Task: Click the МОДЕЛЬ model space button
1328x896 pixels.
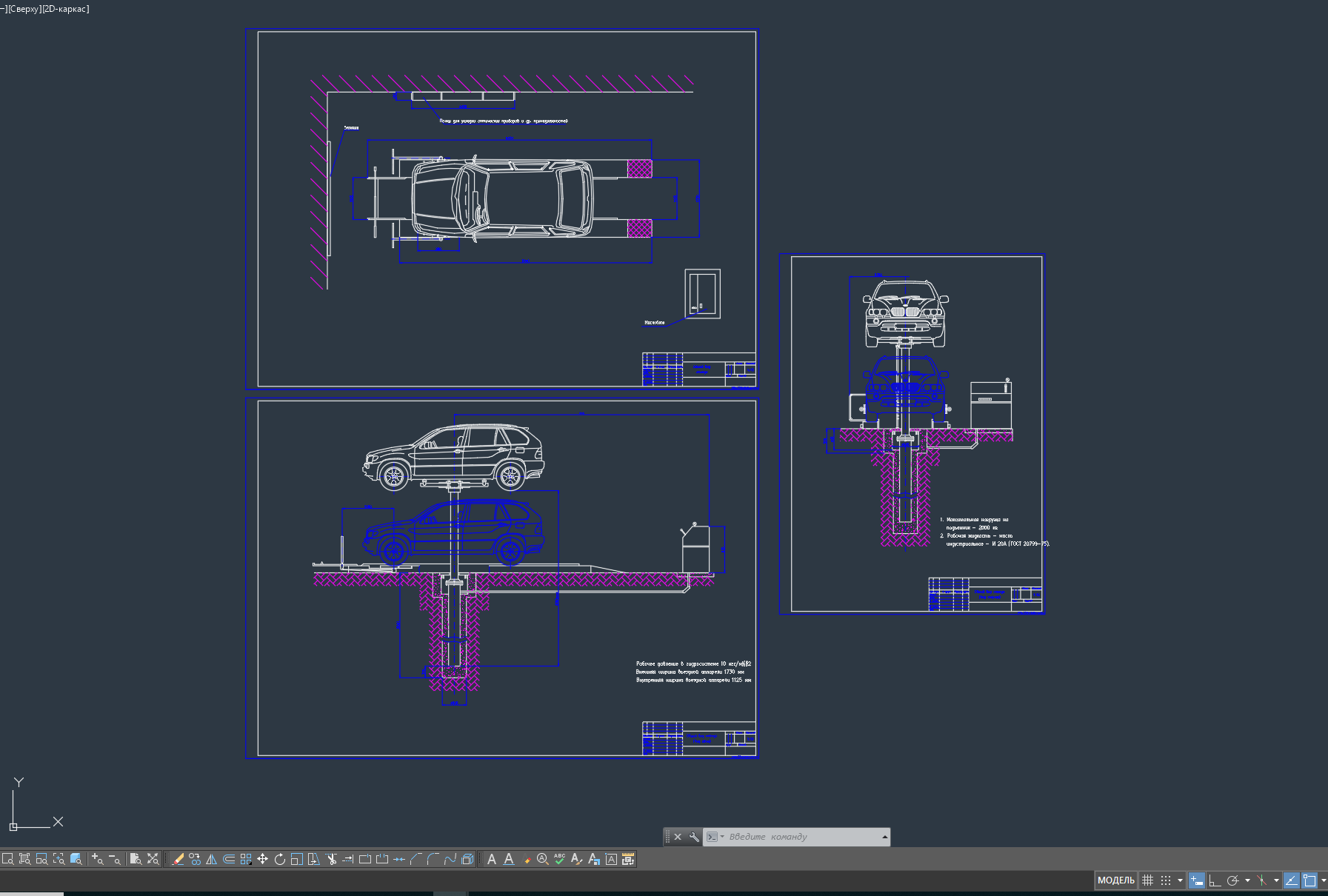Action: tap(1115, 880)
